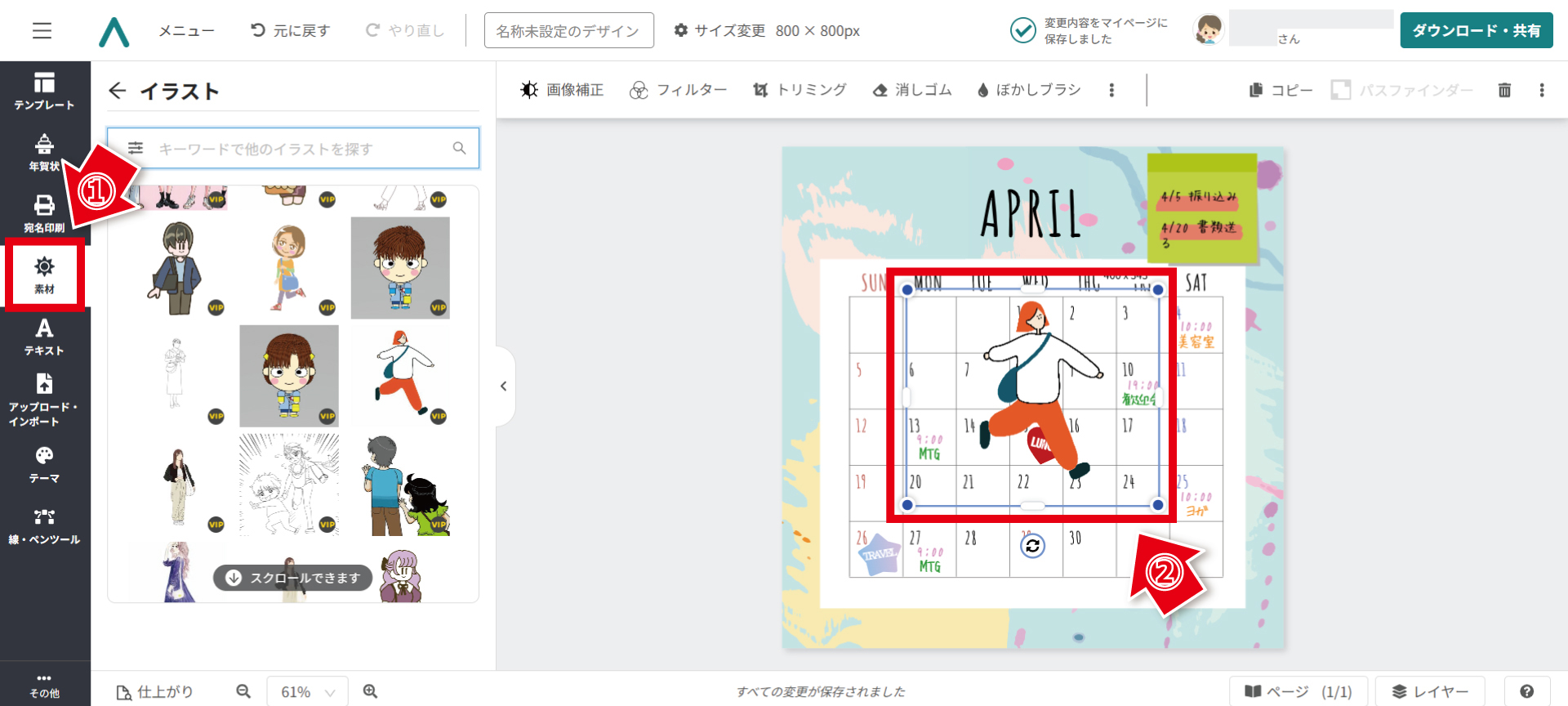Open the 61% zoom level dropdown
Screen dimensions: 1568x706
tap(307, 691)
